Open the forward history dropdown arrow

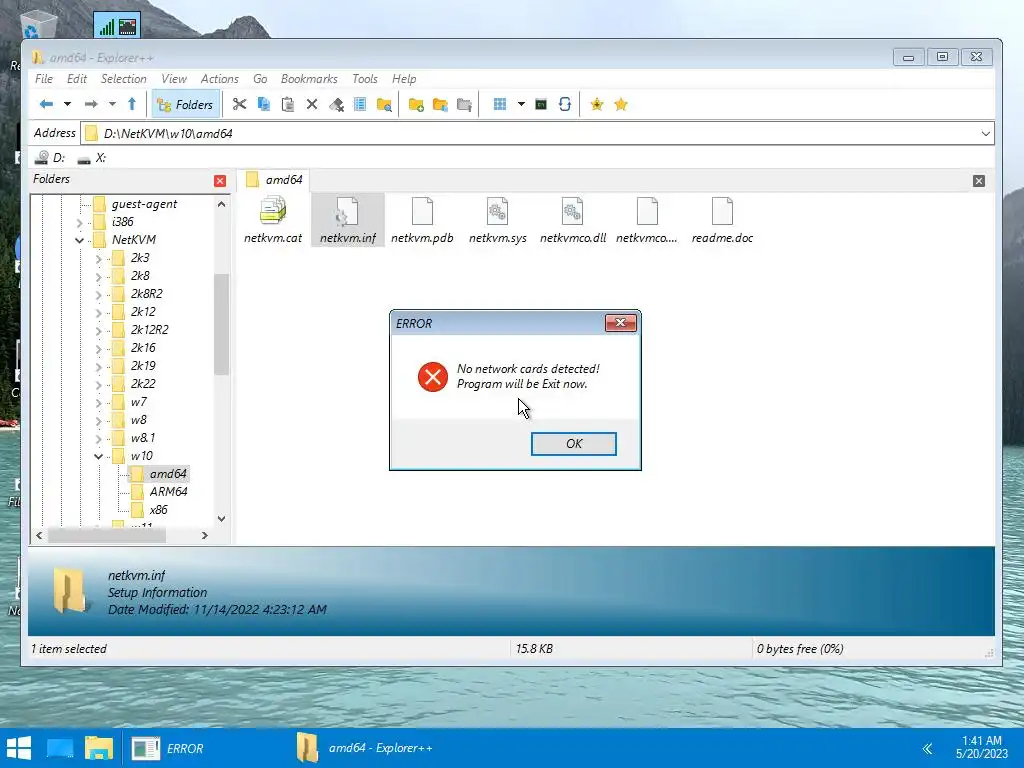coord(112,104)
